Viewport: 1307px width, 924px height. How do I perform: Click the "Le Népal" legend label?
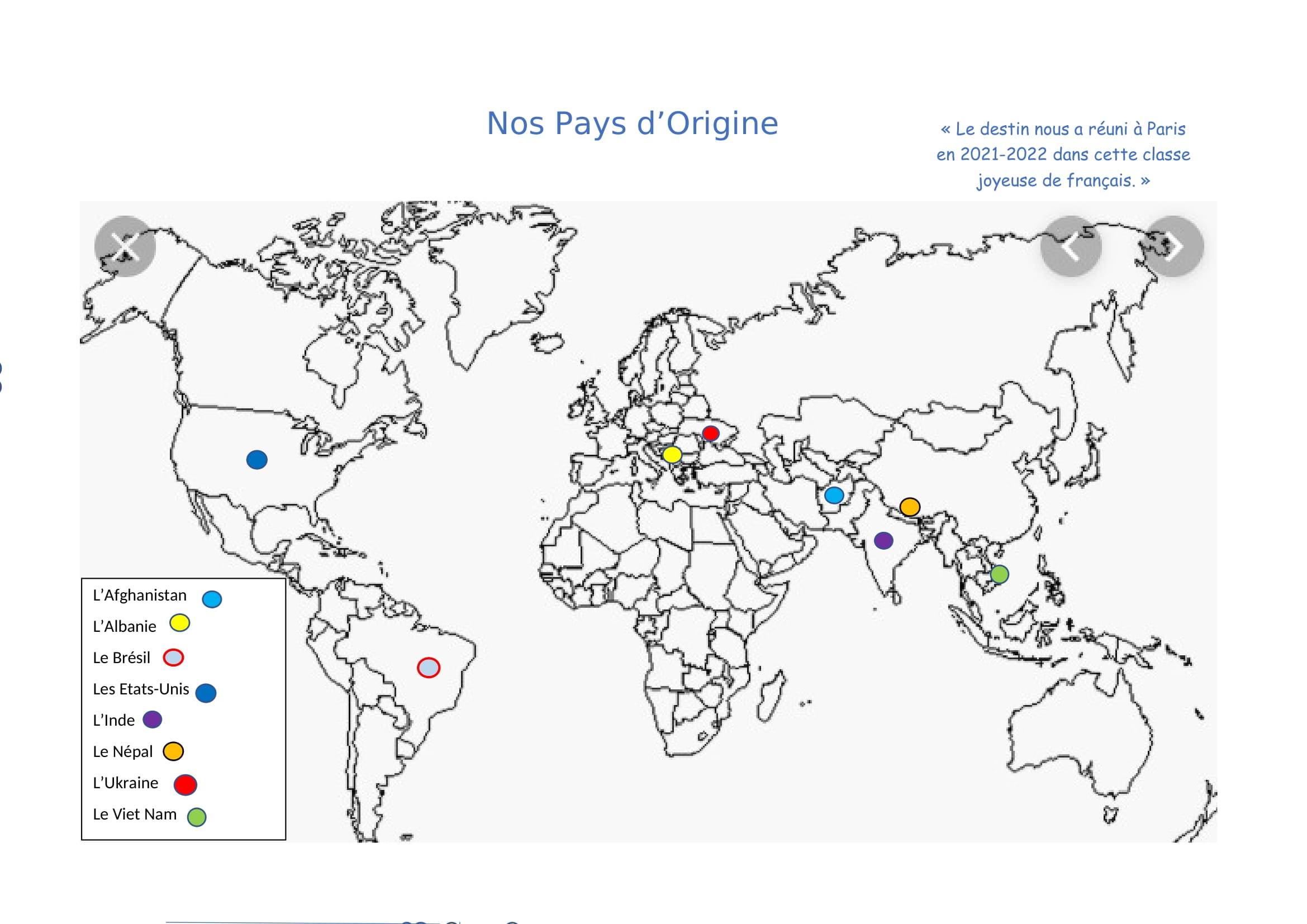click(122, 751)
